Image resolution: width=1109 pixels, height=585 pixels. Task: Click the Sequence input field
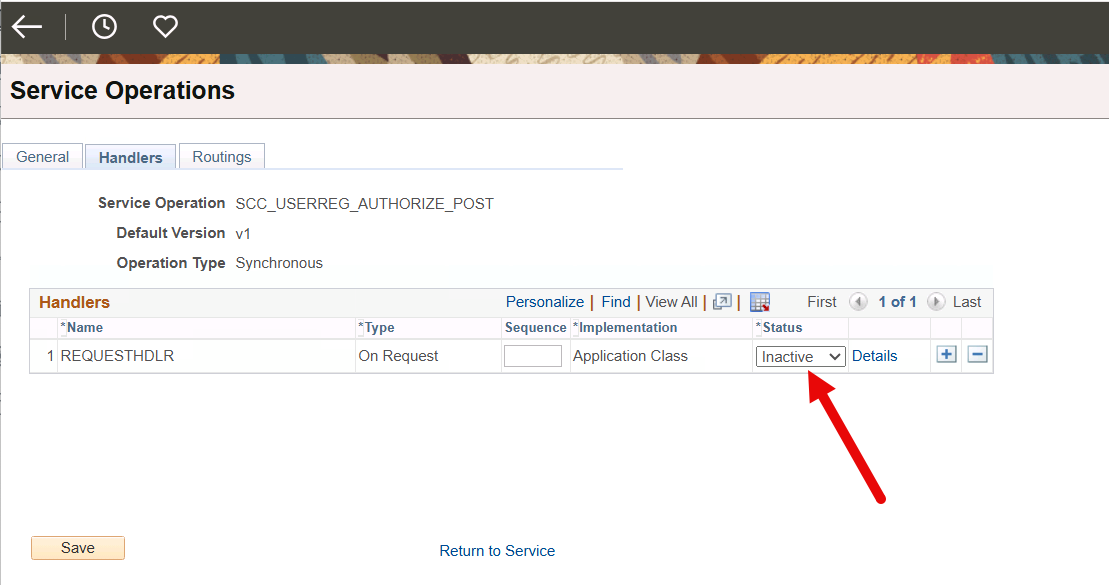click(533, 356)
